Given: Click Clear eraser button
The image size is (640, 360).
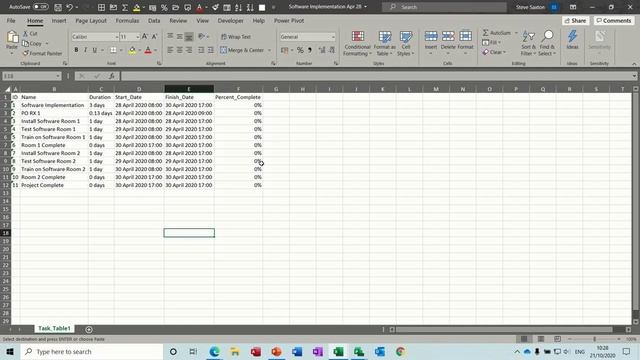Looking at the screenshot, I should pos(494,52).
